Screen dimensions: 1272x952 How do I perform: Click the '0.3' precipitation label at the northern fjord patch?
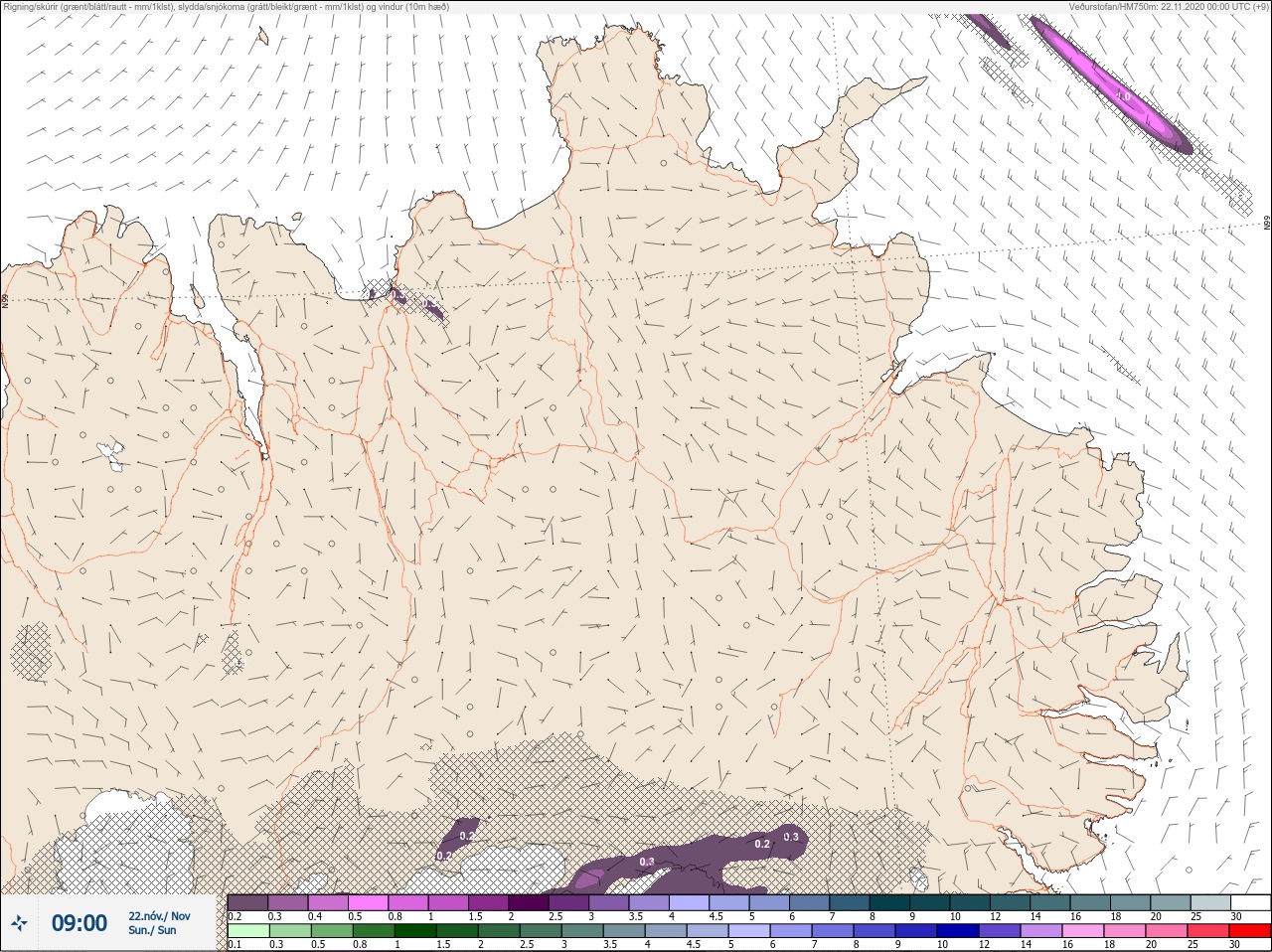click(398, 295)
